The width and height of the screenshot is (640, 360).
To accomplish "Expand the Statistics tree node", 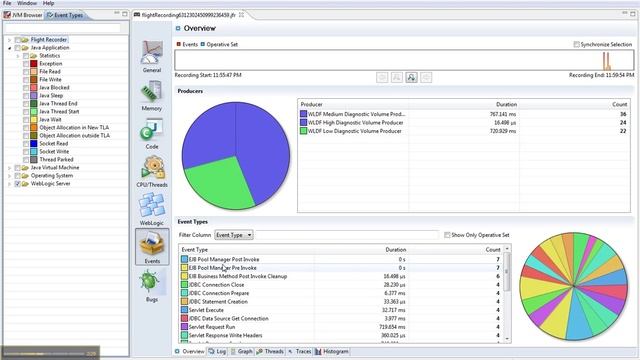I will pyautogui.click(x=18, y=56).
